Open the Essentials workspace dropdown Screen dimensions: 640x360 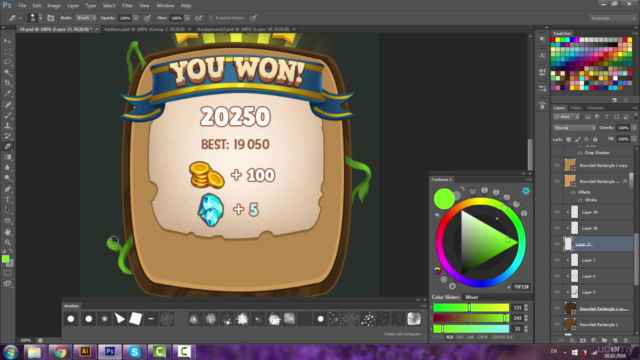(x=613, y=18)
